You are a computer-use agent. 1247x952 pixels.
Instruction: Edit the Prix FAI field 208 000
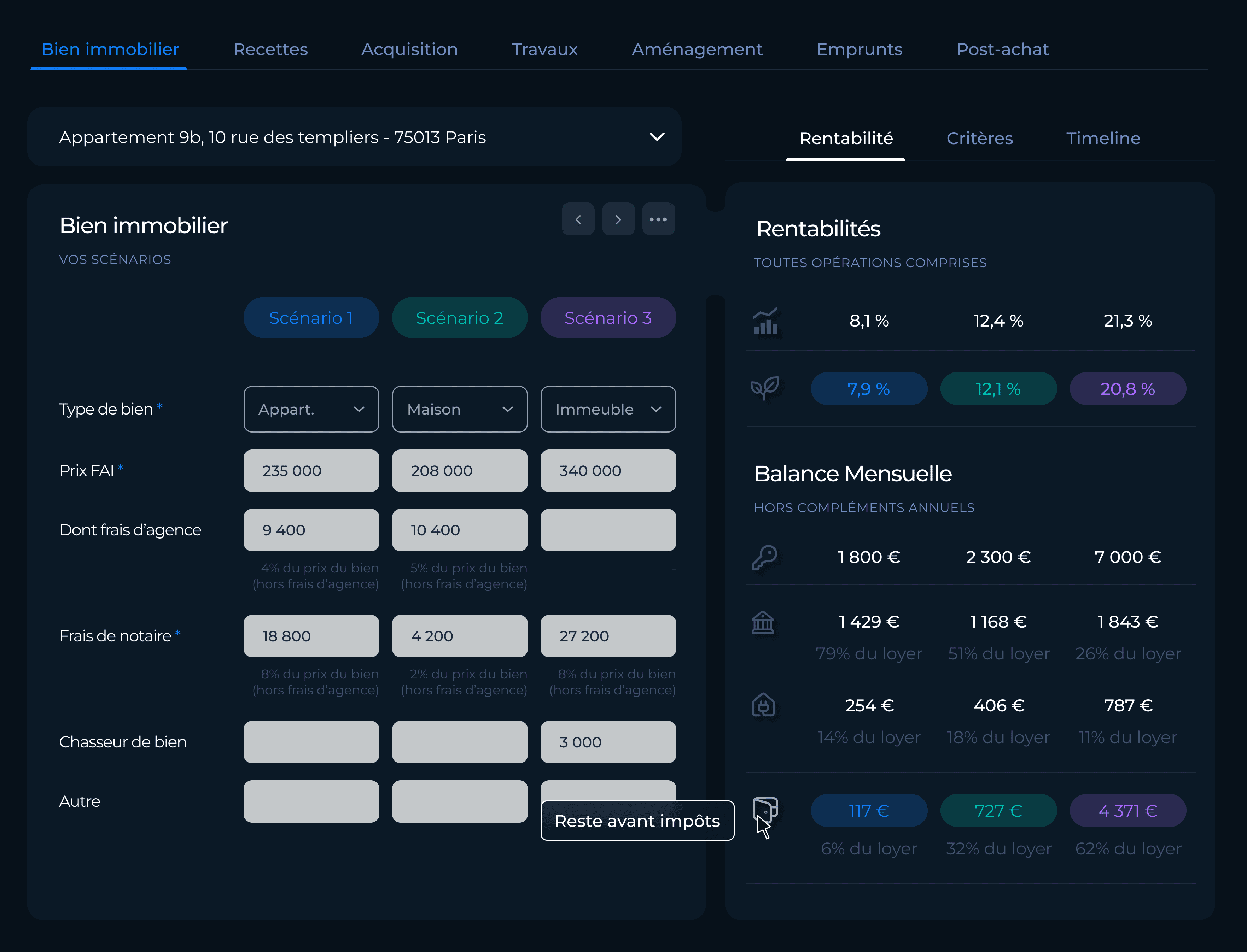tap(460, 471)
